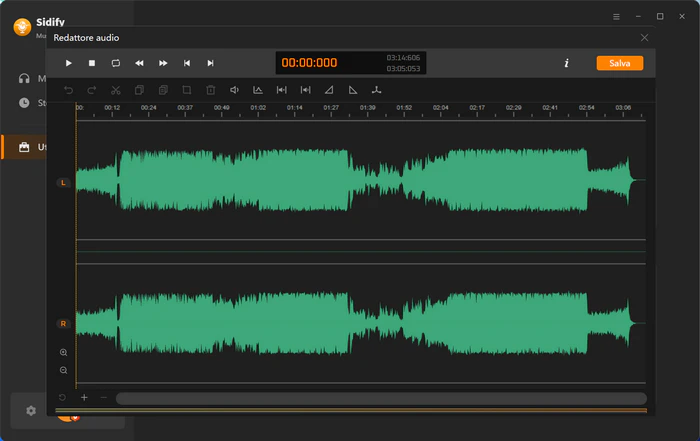Paste the copied audio

(x=163, y=90)
